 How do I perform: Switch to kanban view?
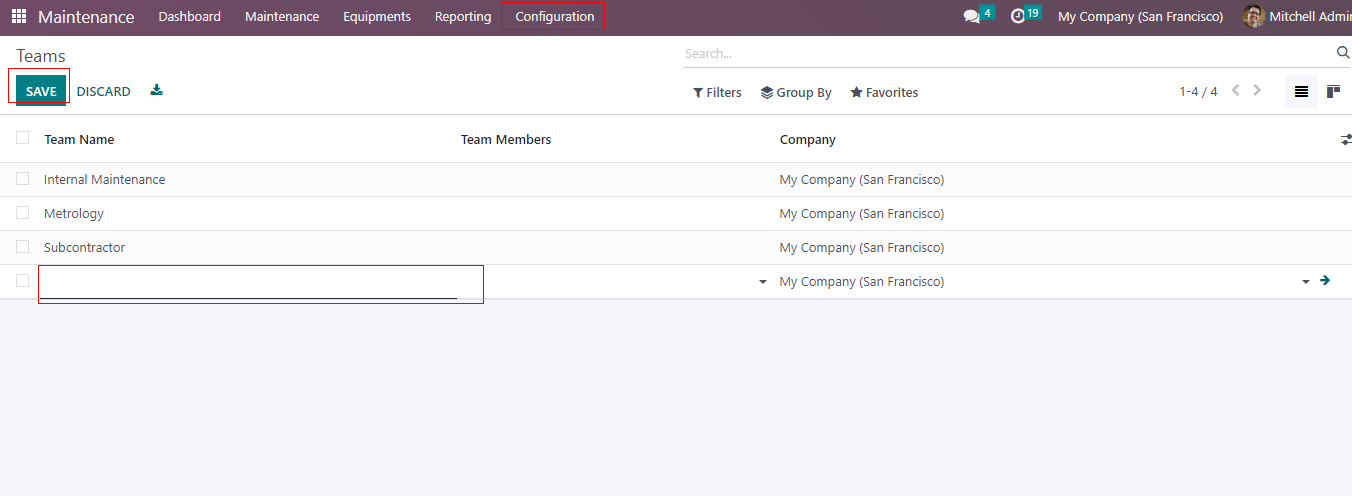point(1333,92)
